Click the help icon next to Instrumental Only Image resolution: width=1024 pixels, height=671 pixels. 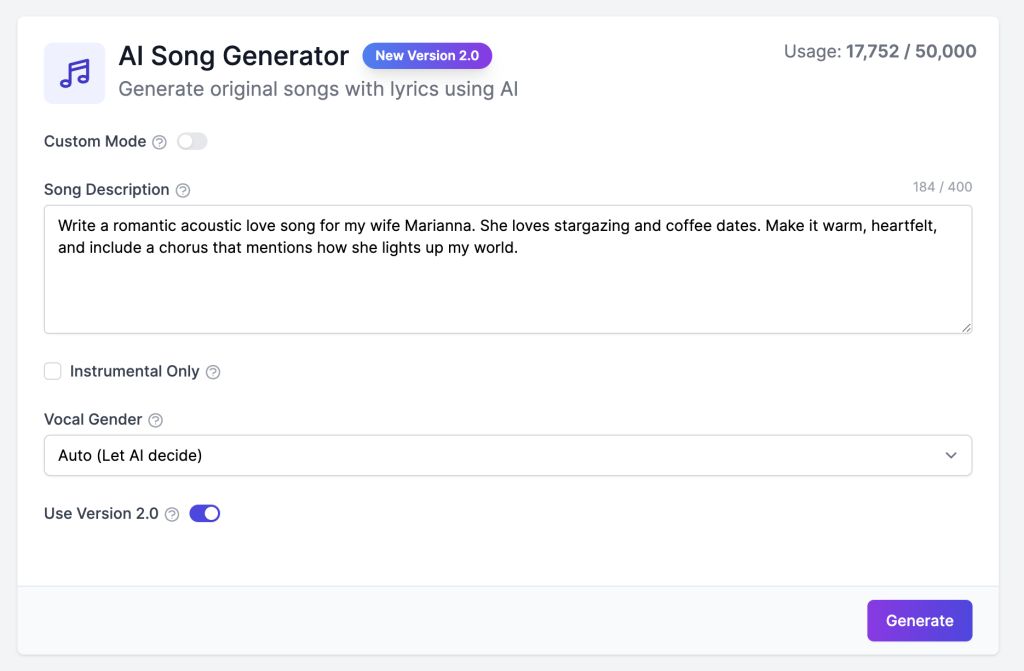(x=213, y=372)
